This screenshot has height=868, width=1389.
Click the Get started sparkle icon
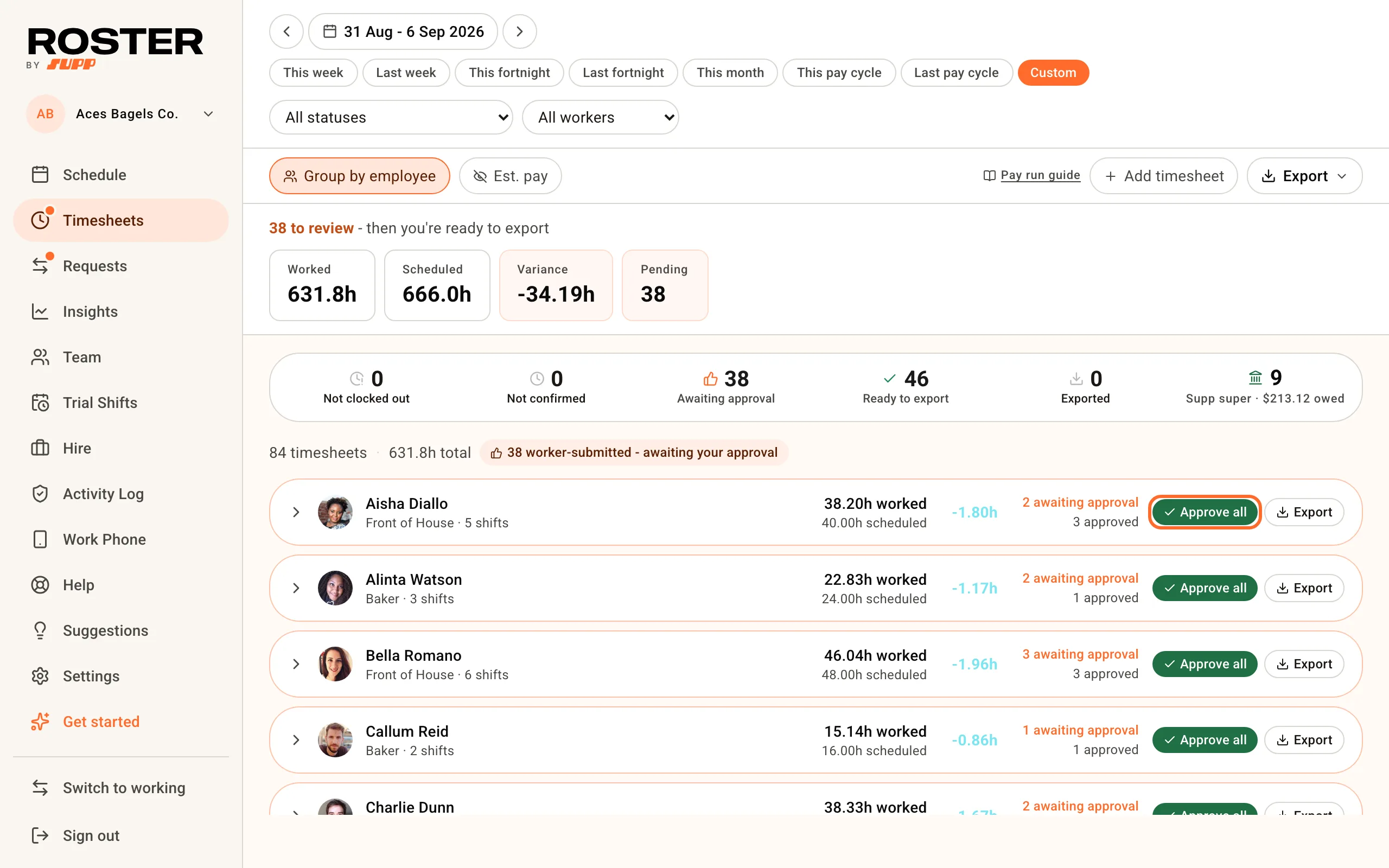(40, 722)
